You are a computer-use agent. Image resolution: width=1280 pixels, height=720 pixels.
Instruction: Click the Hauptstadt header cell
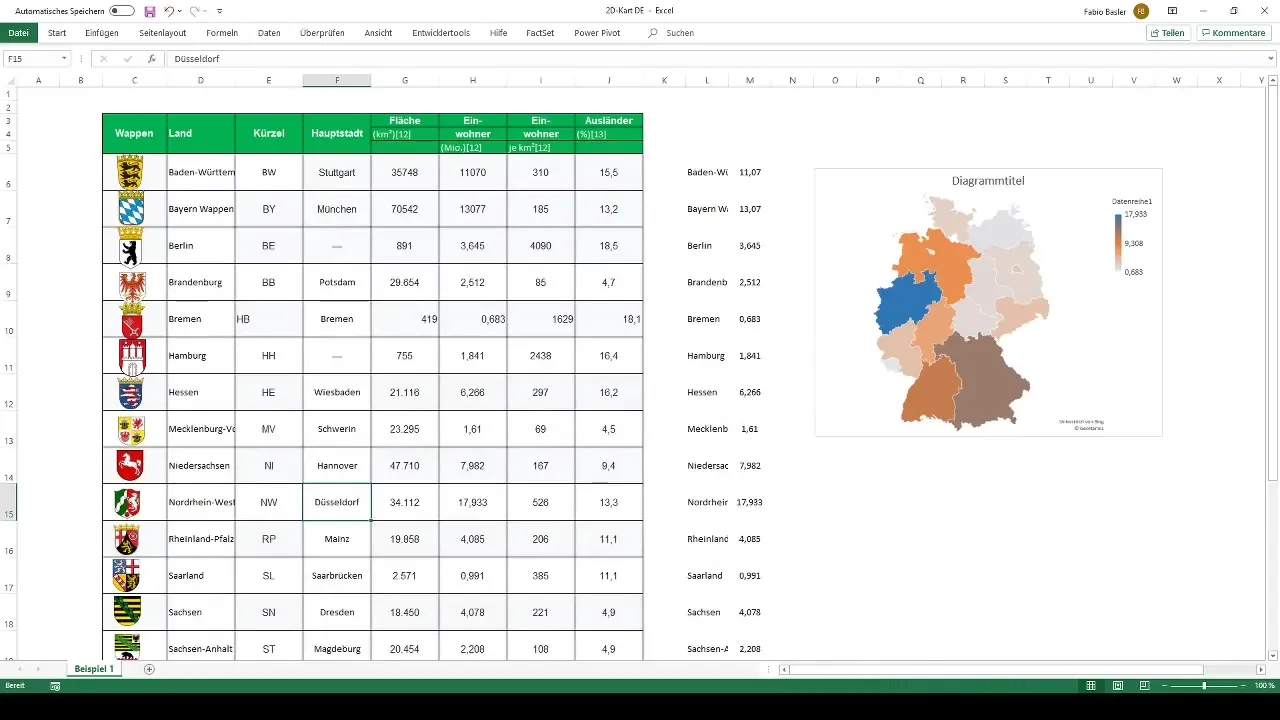pos(337,133)
